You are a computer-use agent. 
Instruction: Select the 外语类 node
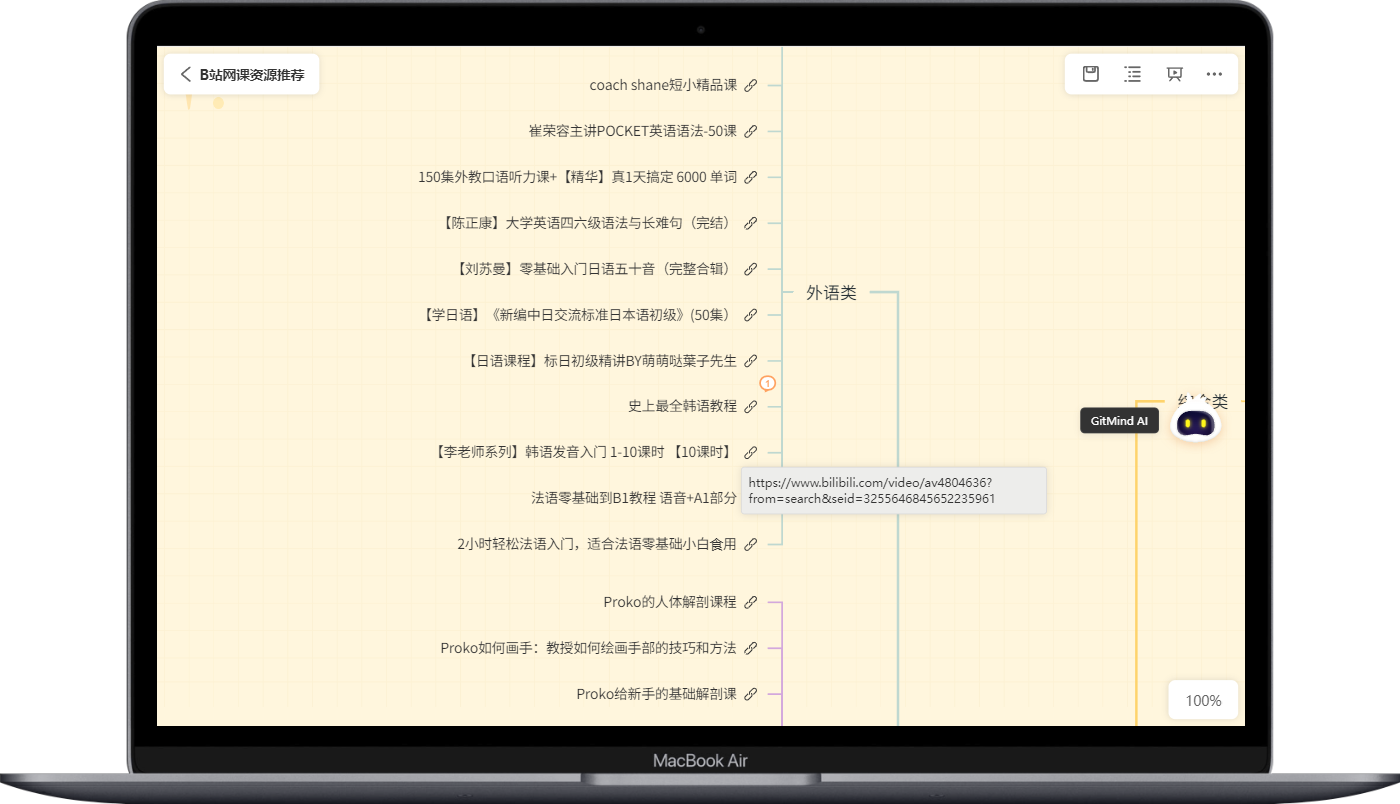point(831,293)
